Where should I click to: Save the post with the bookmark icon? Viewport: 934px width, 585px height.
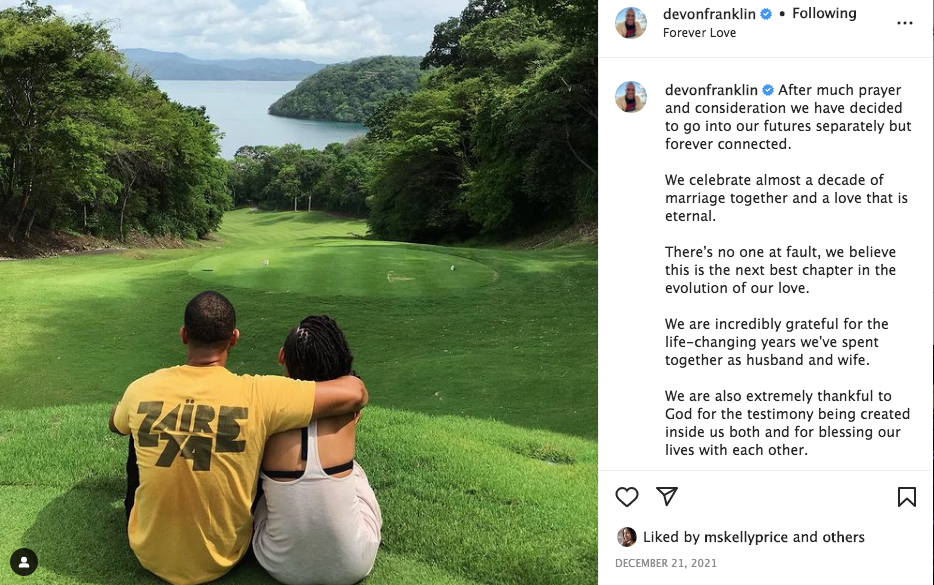pyautogui.click(x=907, y=497)
